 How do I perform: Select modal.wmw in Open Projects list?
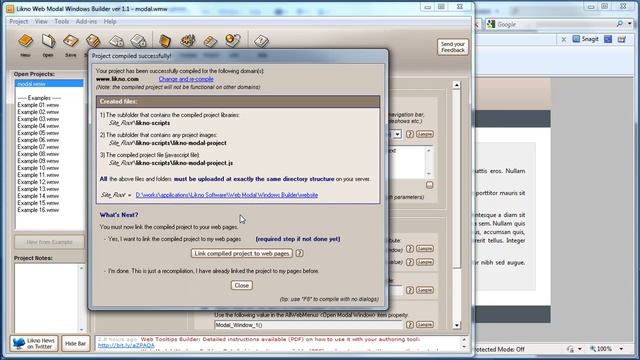click(x=49, y=84)
